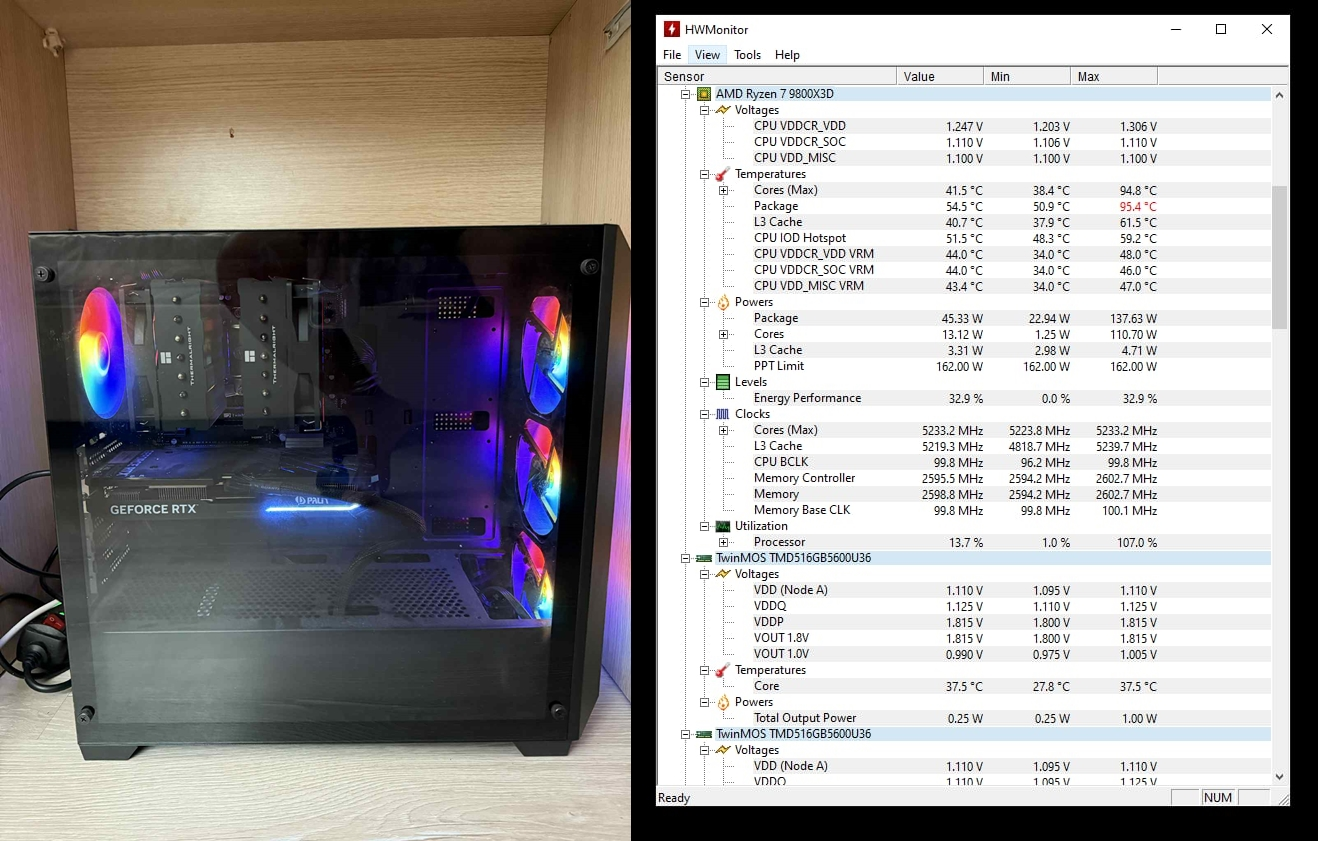
Task: Click the Ready status bar text
Action: pos(674,798)
